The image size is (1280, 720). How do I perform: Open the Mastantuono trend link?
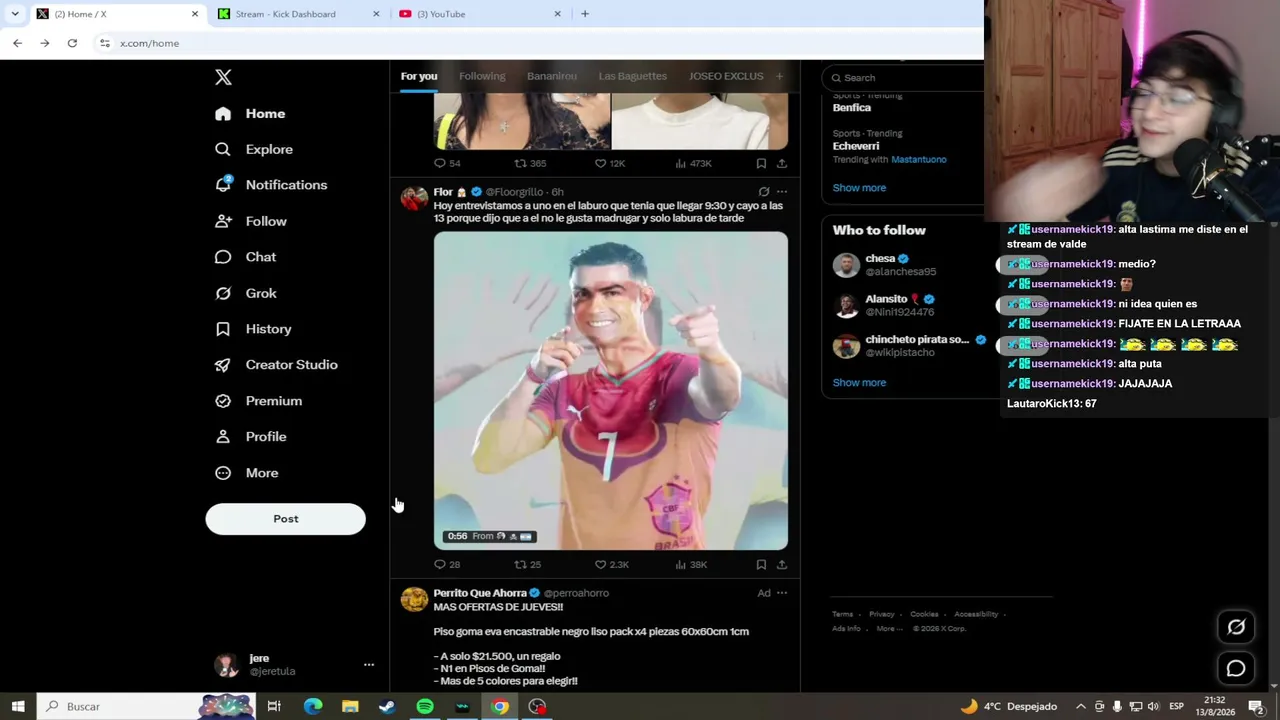918,159
